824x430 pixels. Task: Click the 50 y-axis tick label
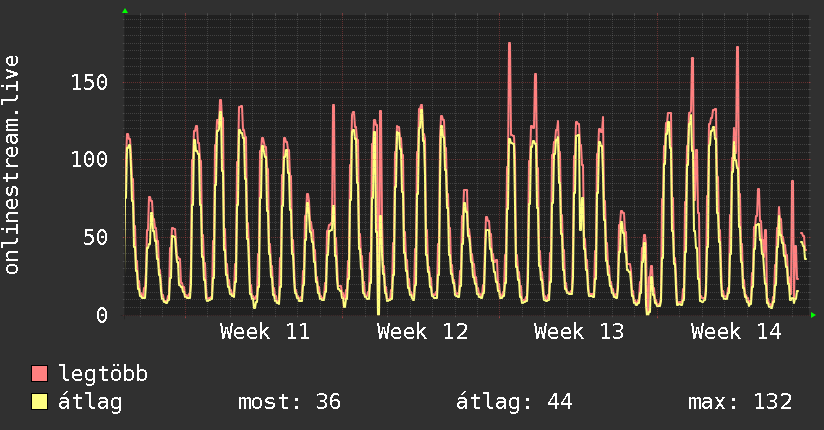pos(96,238)
